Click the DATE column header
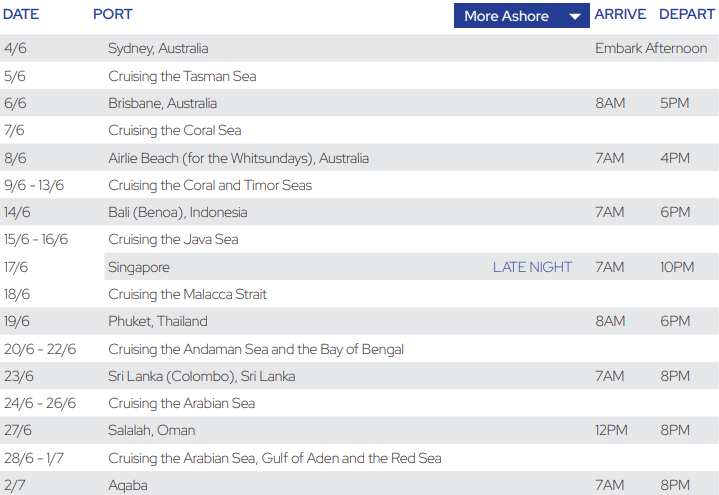 pos(21,15)
